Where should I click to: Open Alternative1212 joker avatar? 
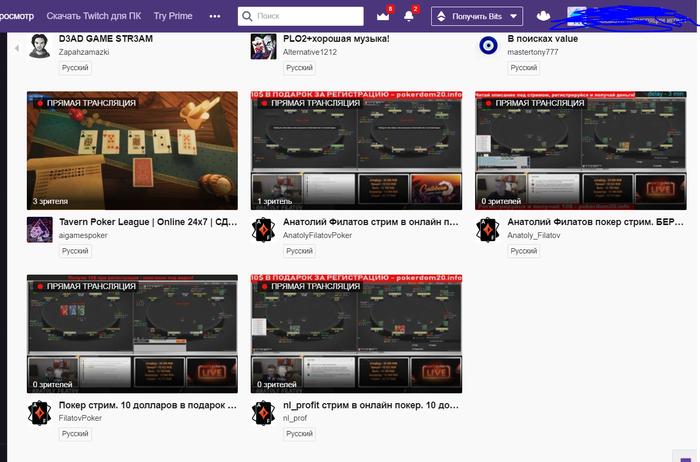coord(263,46)
